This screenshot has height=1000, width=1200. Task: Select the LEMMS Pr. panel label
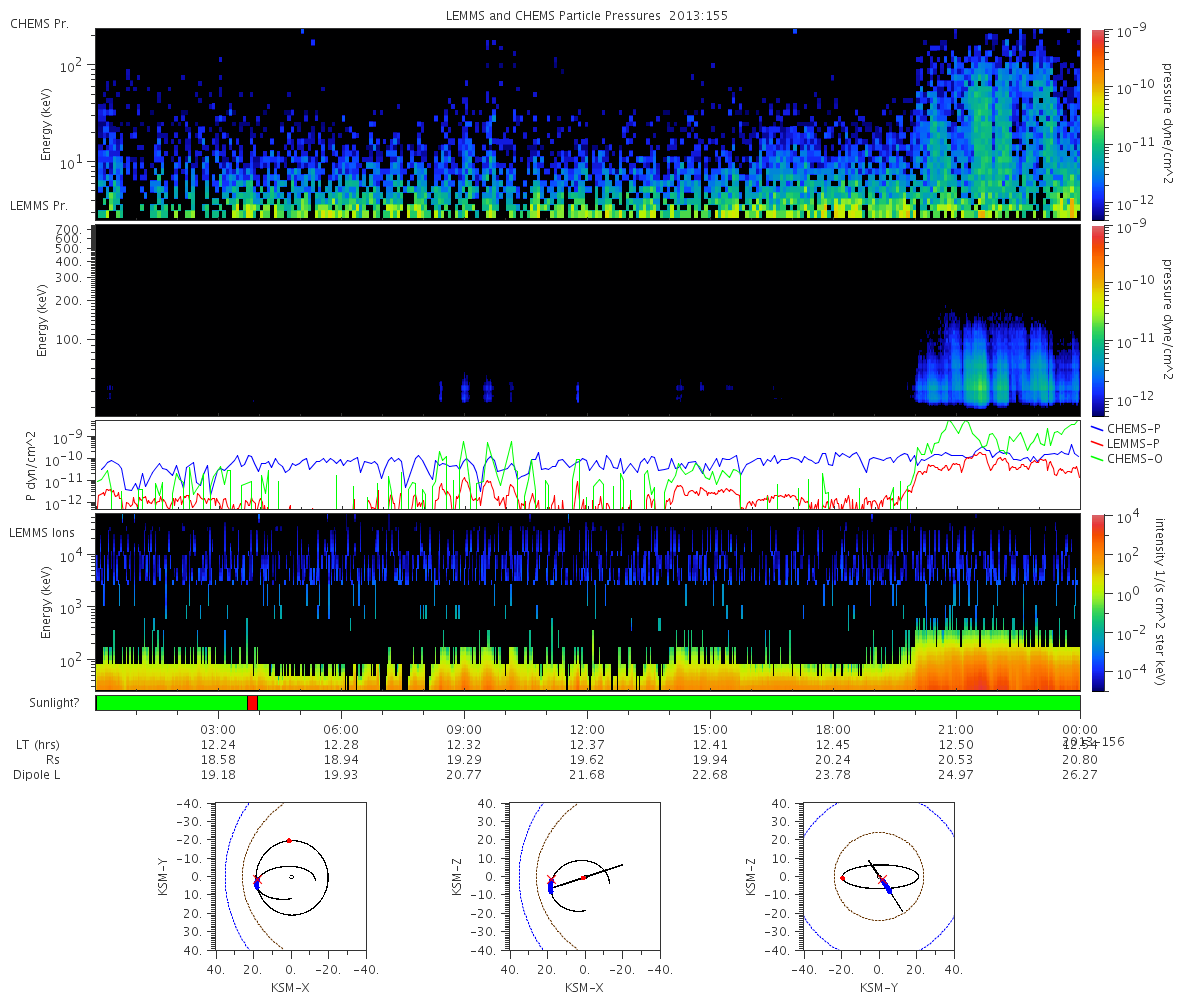[x=39, y=205]
